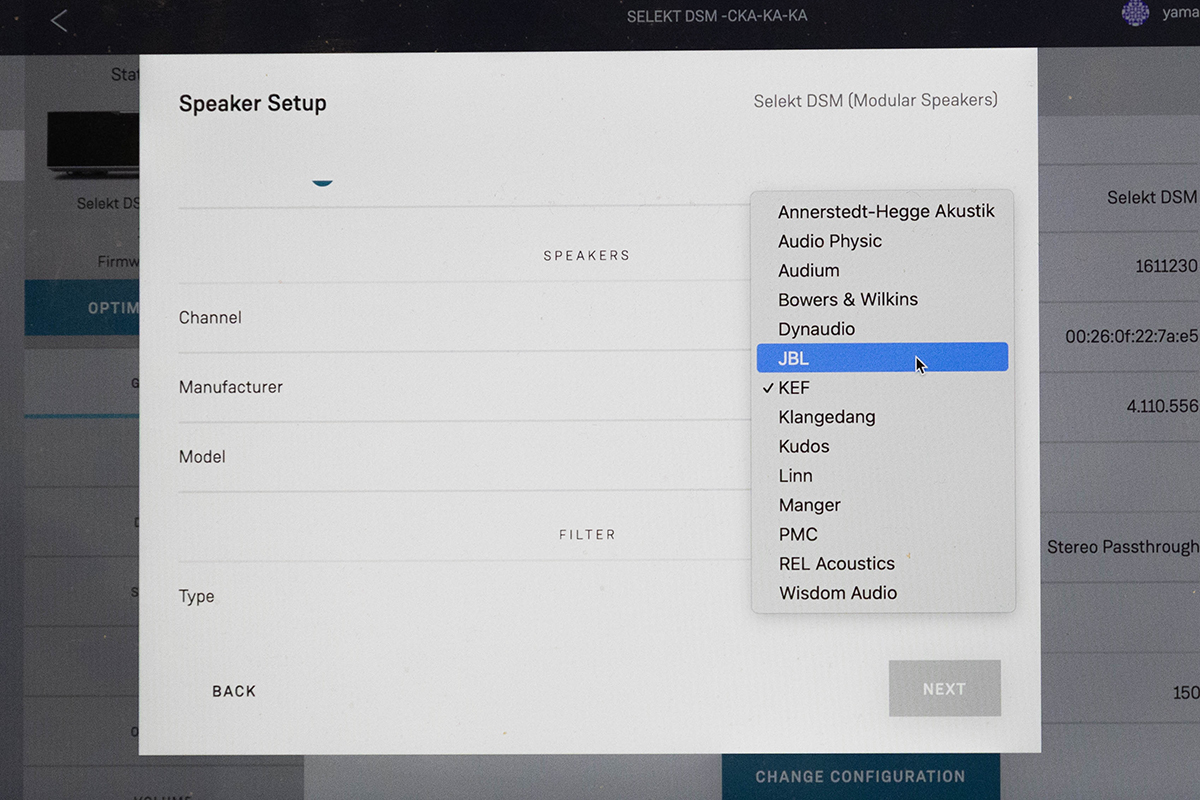Click the SPEAKERS section heading
The height and width of the screenshot is (800, 1200).
pyautogui.click(x=587, y=256)
